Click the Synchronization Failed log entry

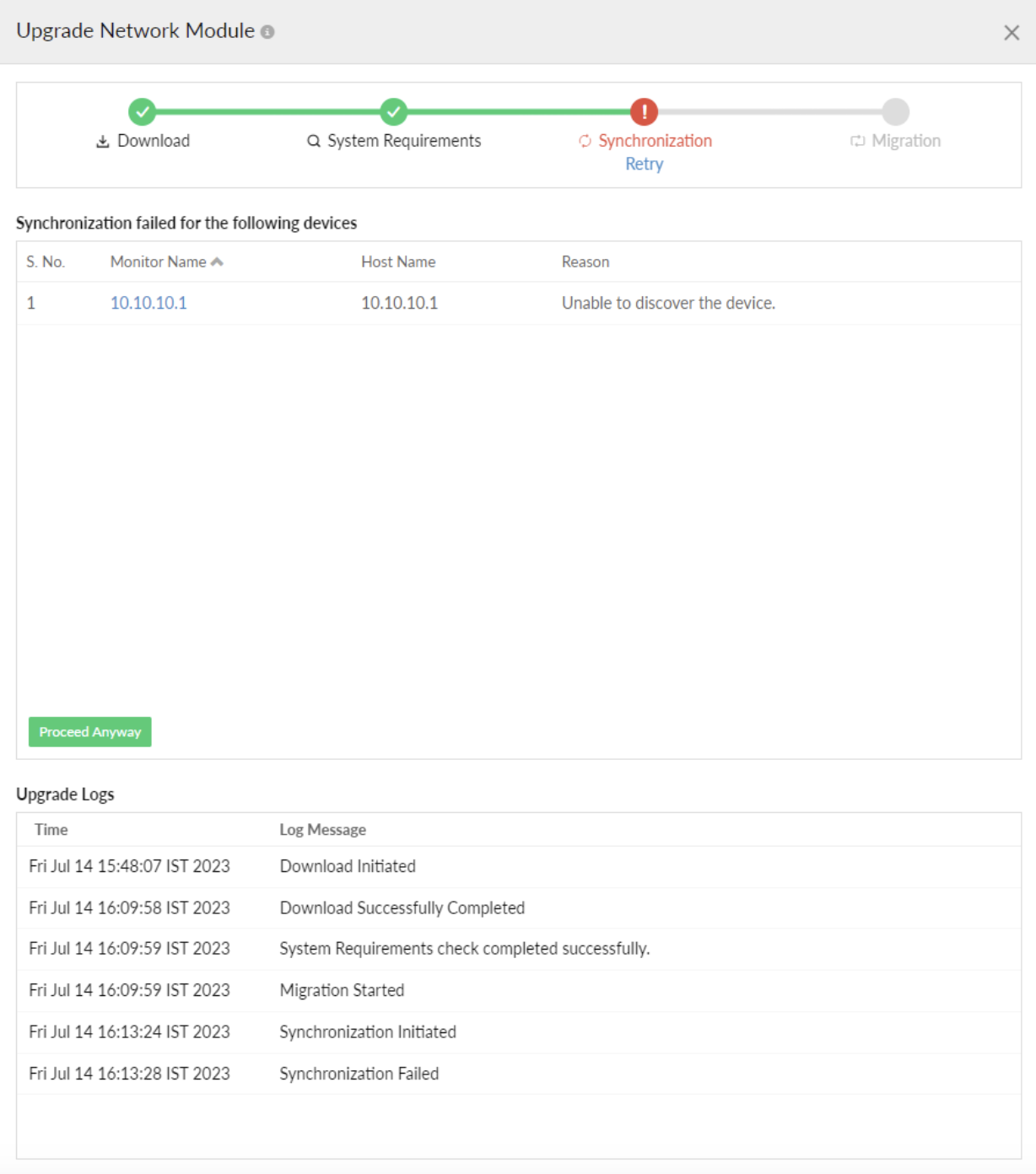click(x=359, y=1074)
